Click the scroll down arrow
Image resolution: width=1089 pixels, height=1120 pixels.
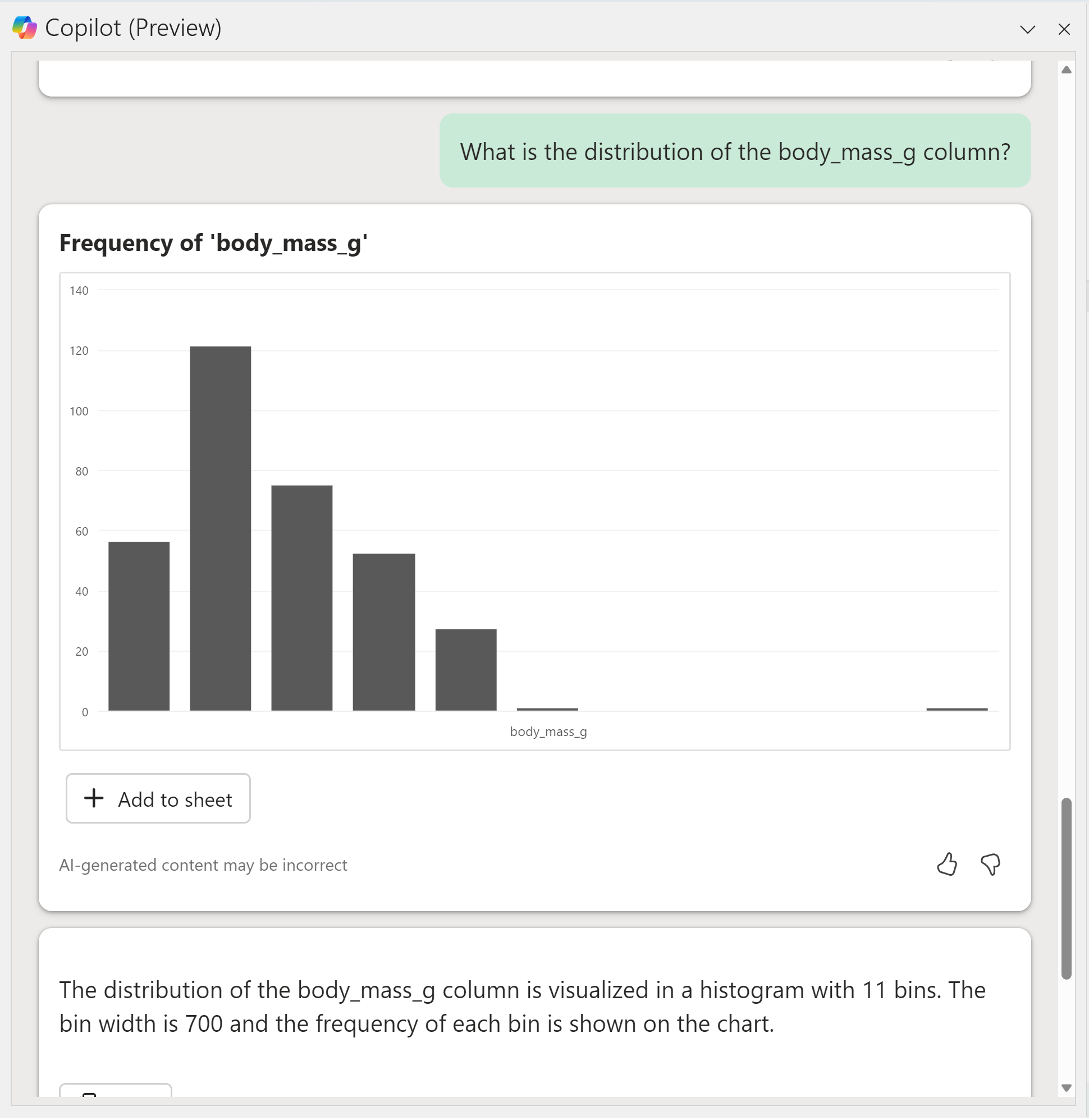coord(1066,1088)
